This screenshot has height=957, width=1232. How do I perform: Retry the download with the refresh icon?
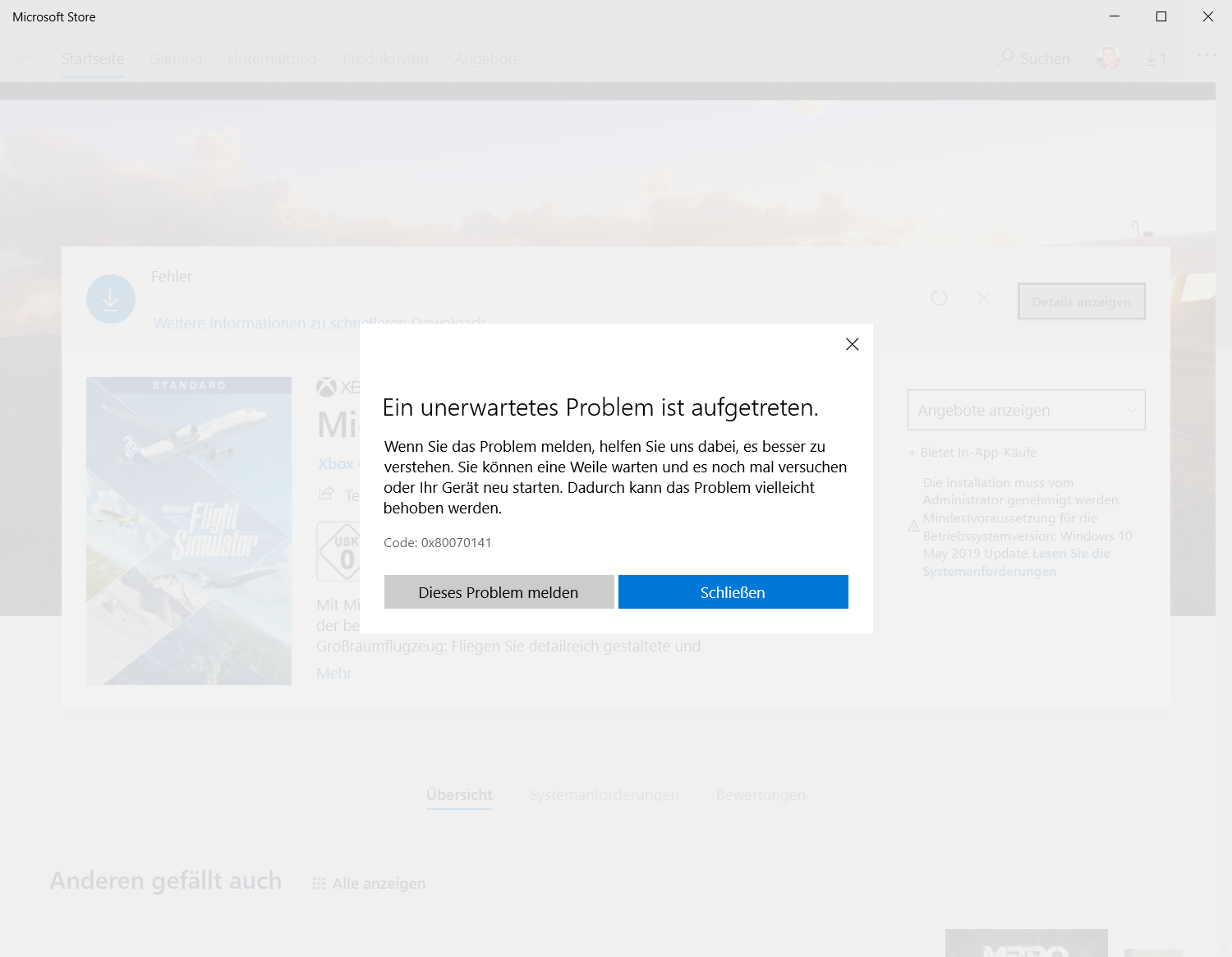939,298
